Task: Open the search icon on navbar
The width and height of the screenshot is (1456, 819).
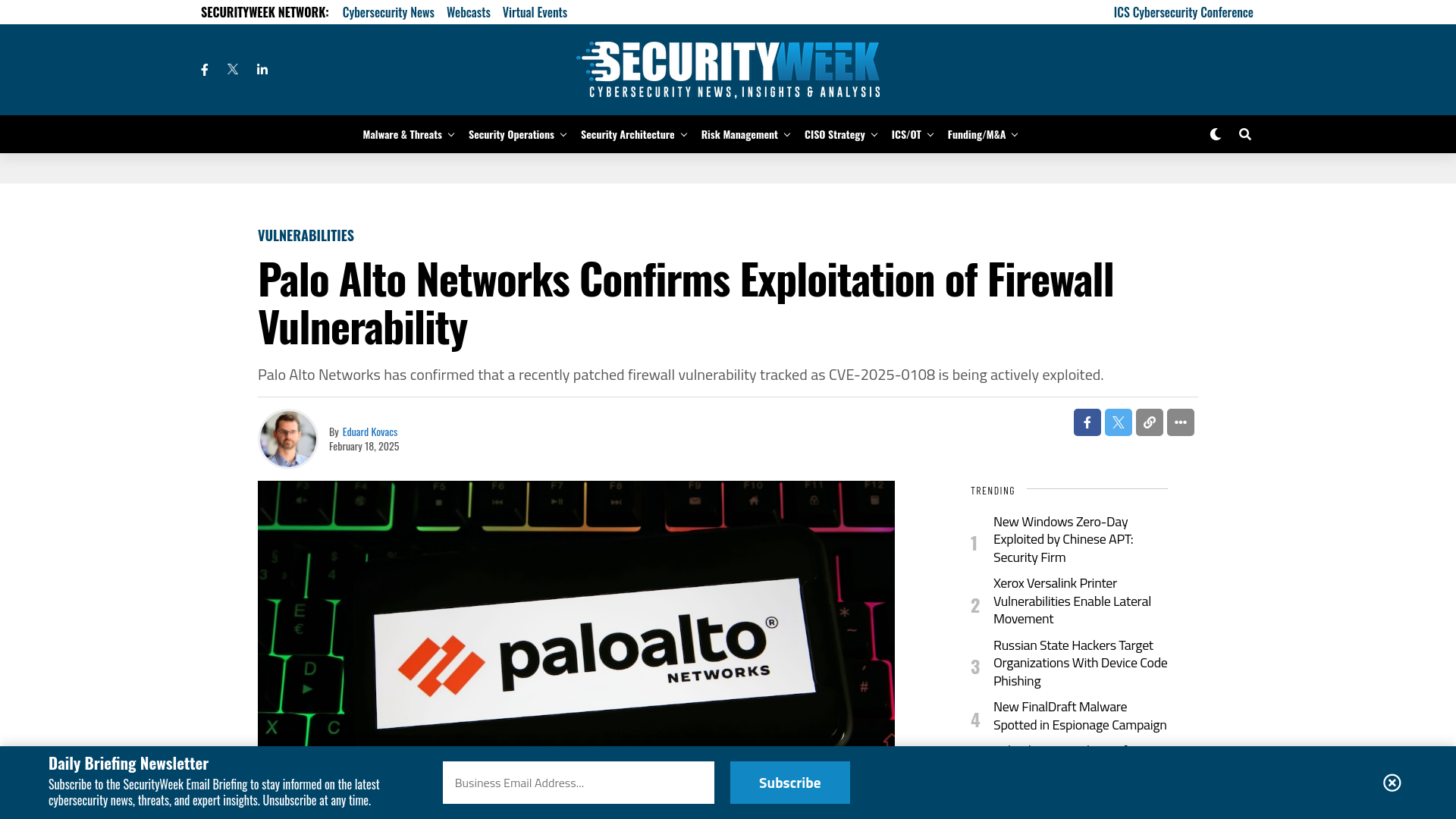Action: 1245,134
